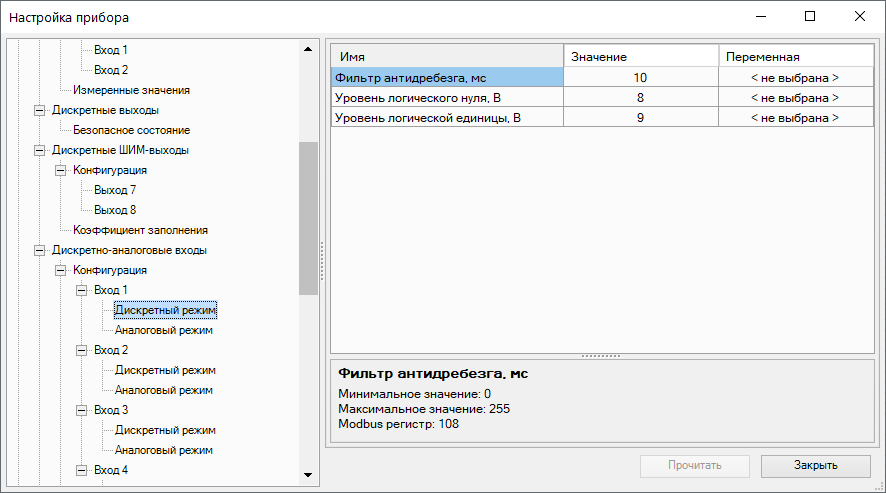Select the Выход 8 tree item
Viewport: 886px width, 493px height.
coord(115,210)
